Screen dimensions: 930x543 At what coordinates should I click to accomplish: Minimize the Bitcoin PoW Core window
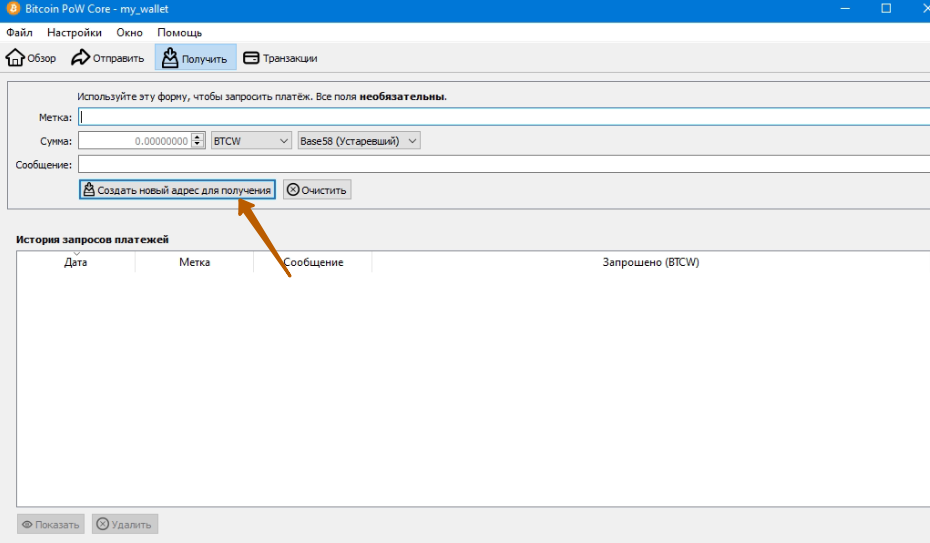845,9
